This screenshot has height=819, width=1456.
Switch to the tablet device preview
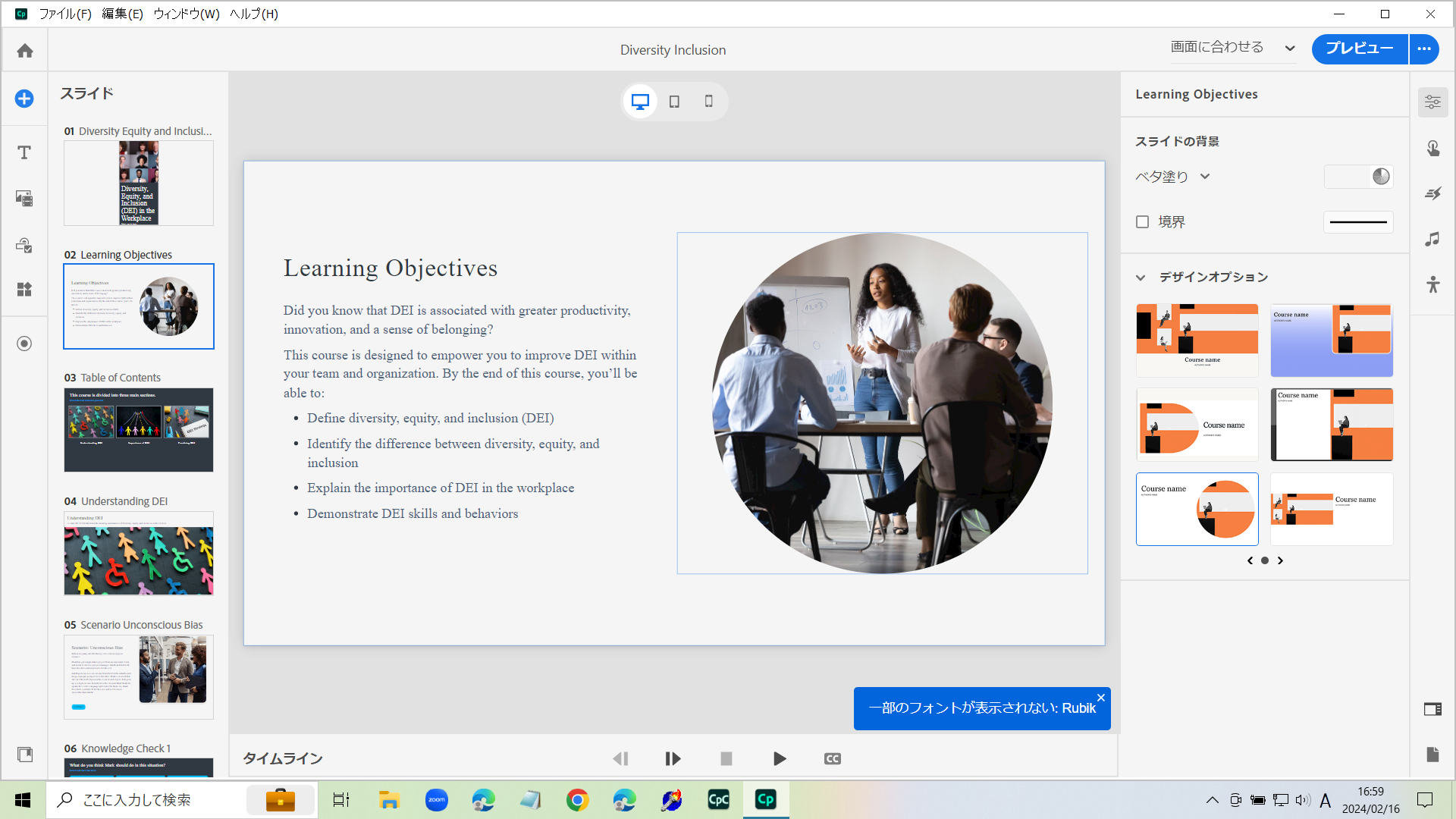(x=674, y=102)
